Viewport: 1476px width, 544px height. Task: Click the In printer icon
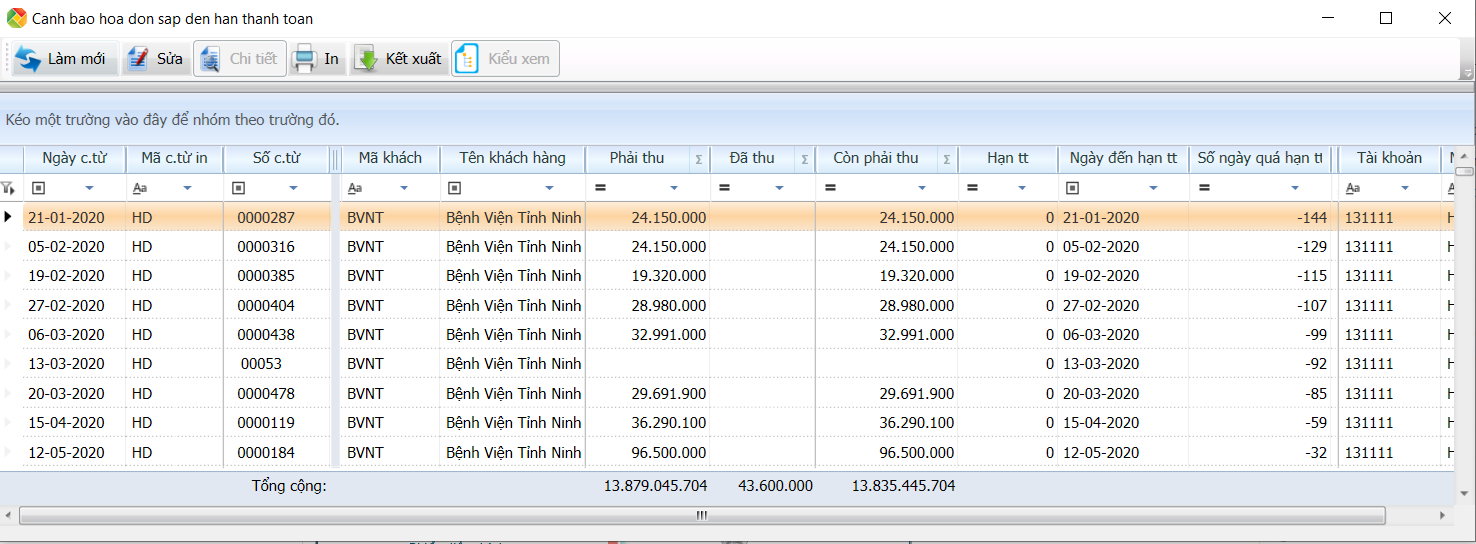[304, 59]
